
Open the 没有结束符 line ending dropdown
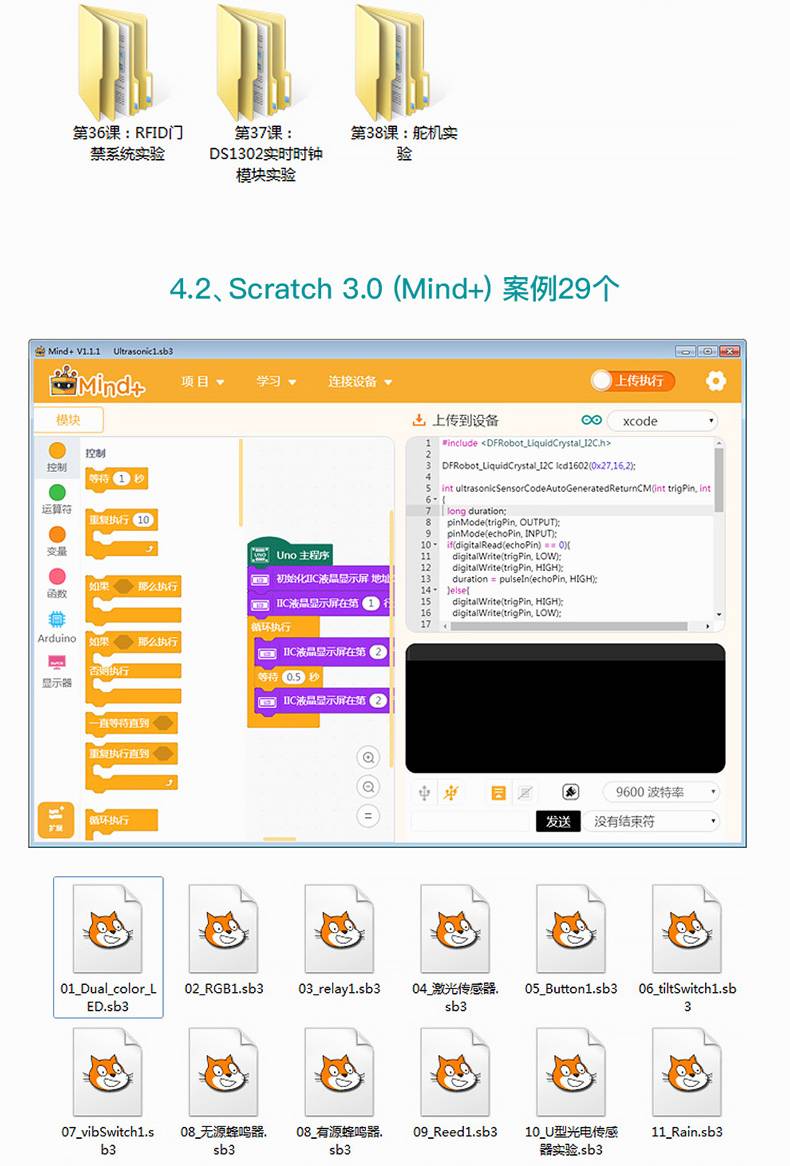tap(651, 821)
